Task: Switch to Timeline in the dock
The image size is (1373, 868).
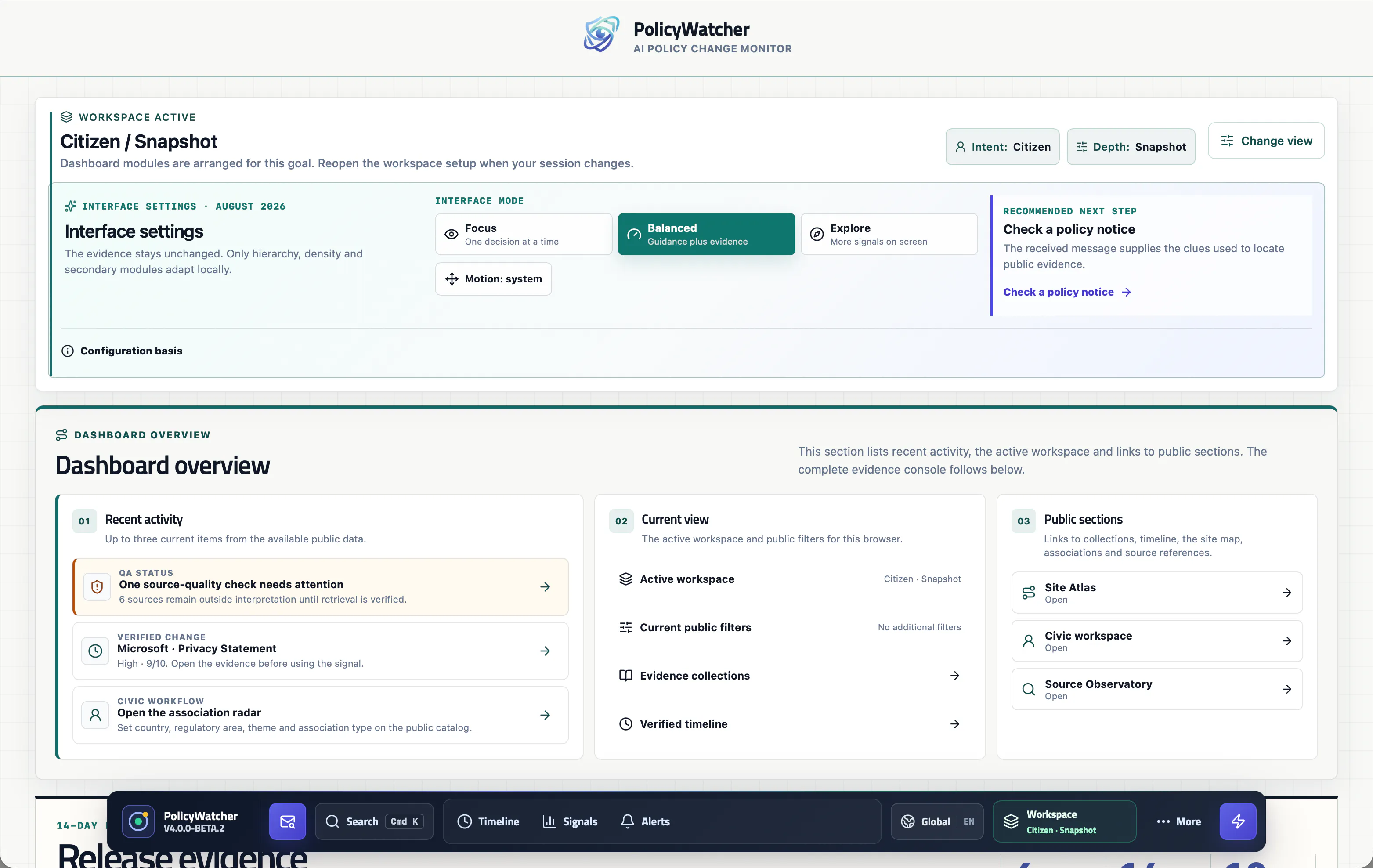Action: click(488, 821)
